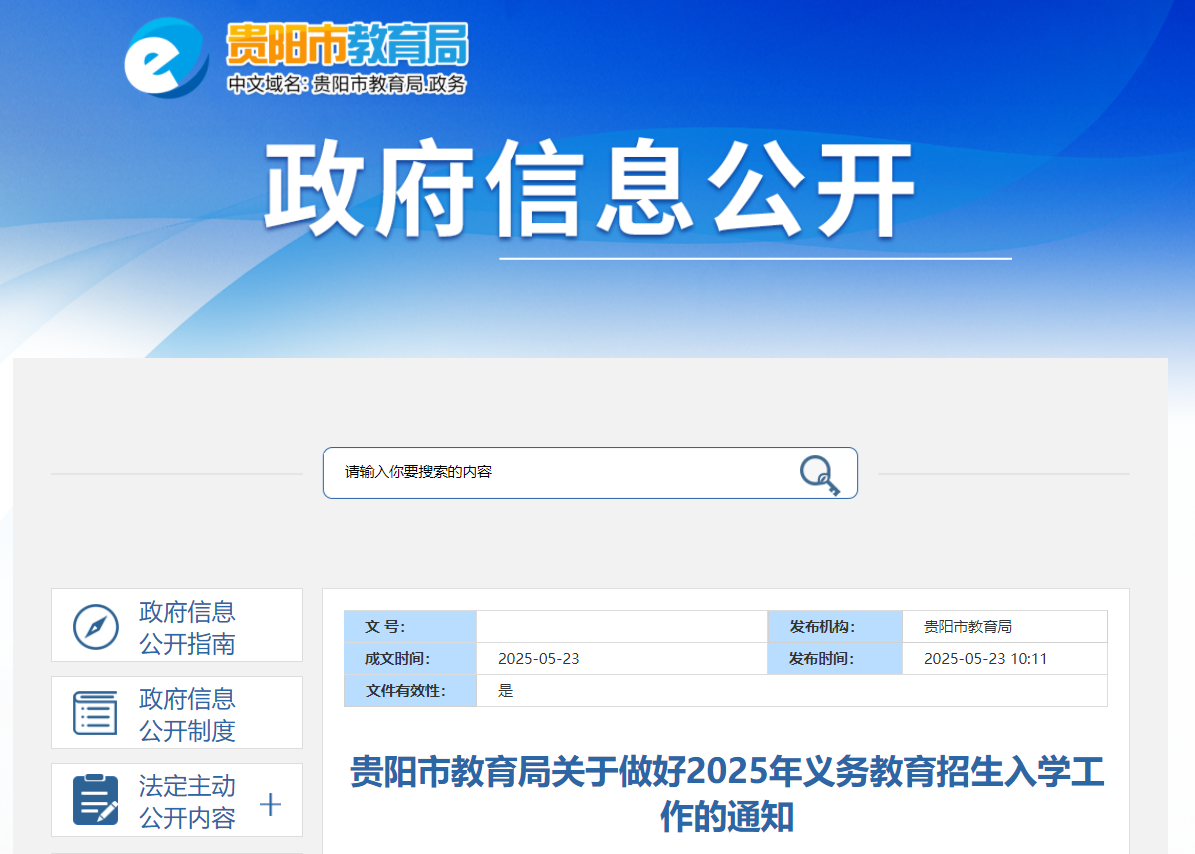Expand 法定主动公开内容 with the plus sign

point(270,805)
